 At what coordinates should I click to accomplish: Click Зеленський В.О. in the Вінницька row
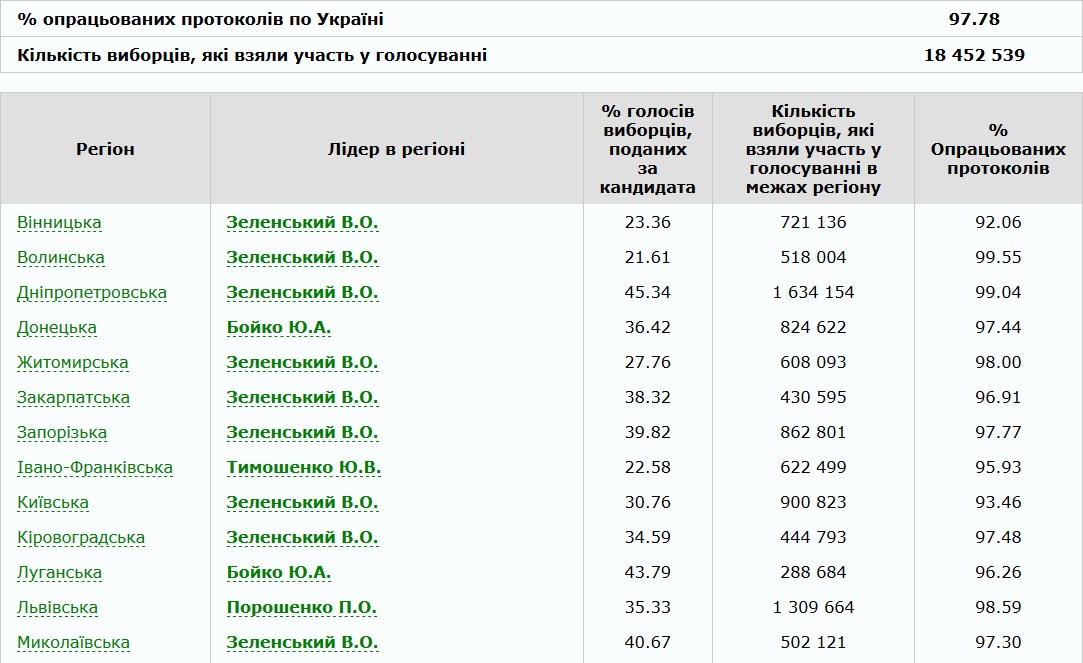[x=302, y=223]
